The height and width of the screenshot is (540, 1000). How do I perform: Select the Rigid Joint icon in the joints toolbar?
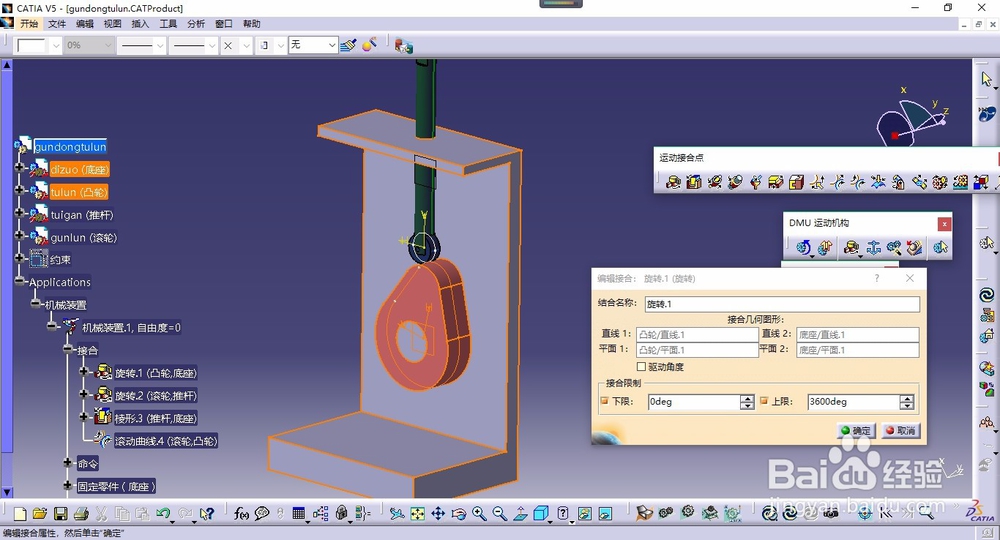click(x=796, y=183)
